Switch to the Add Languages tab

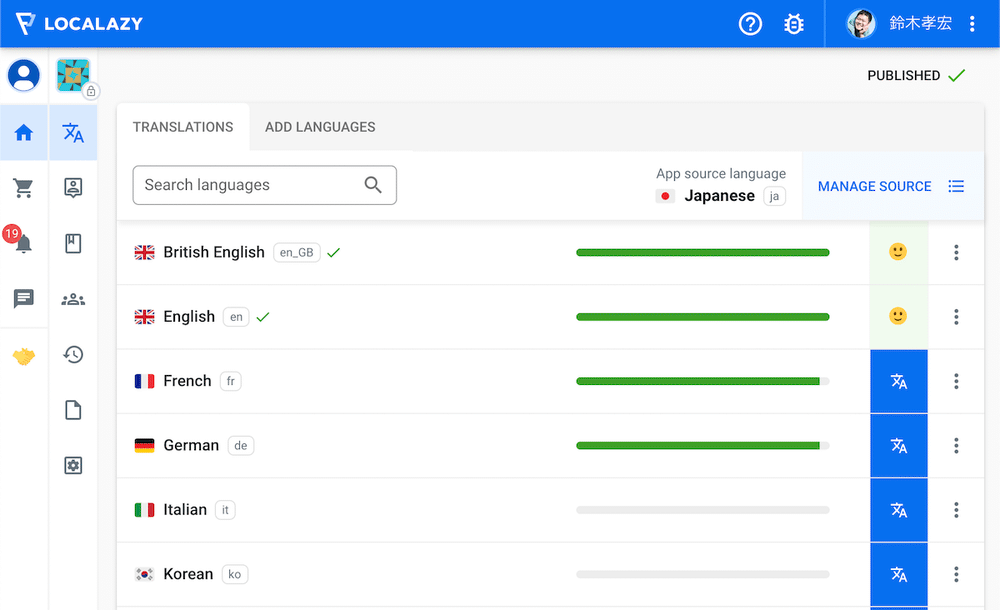[x=320, y=127]
